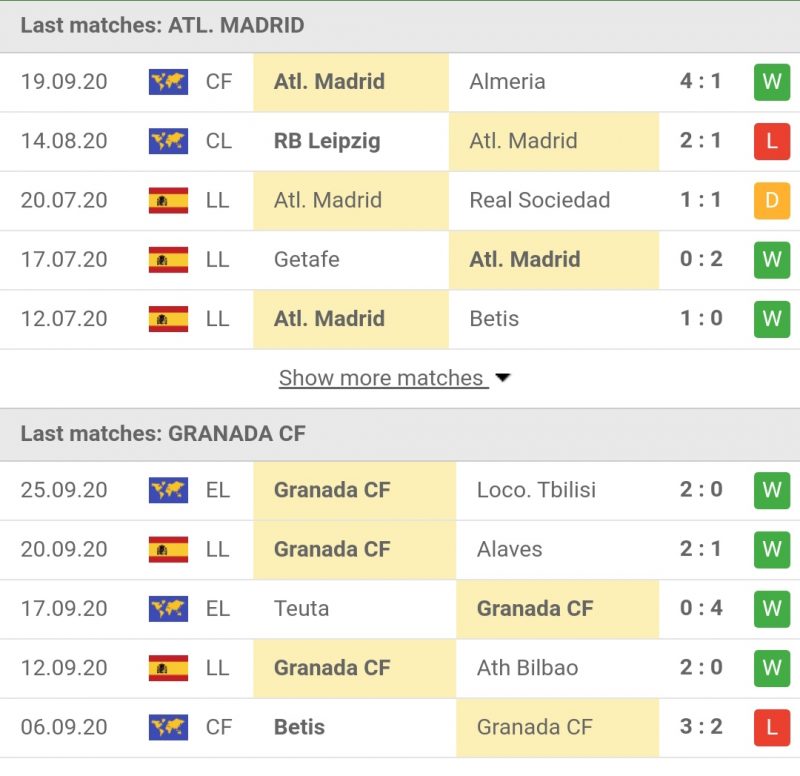Click the green W badge for Teuta match
800x776 pixels.
tap(771, 608)
